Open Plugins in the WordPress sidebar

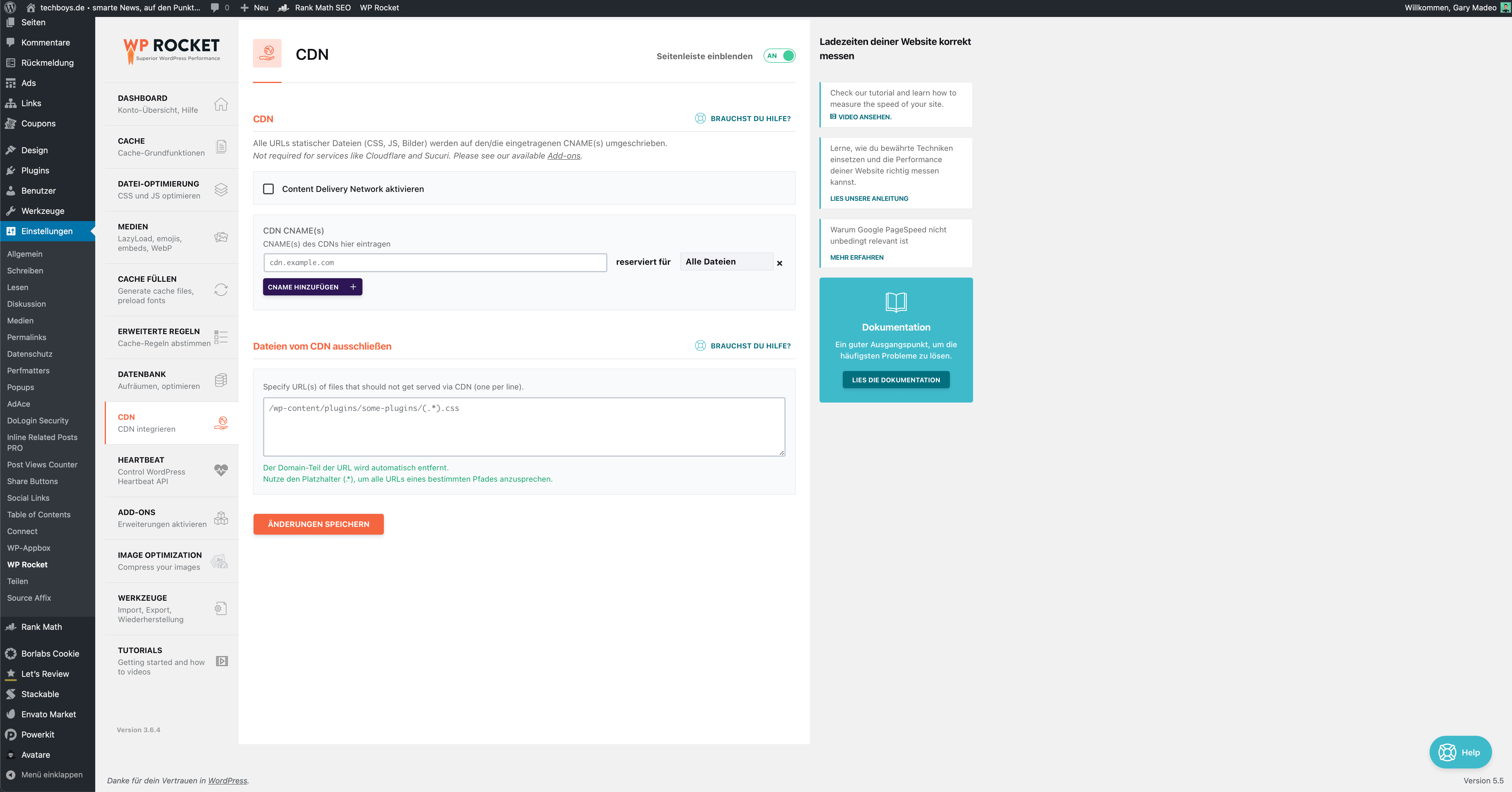(x=48, y=170)
